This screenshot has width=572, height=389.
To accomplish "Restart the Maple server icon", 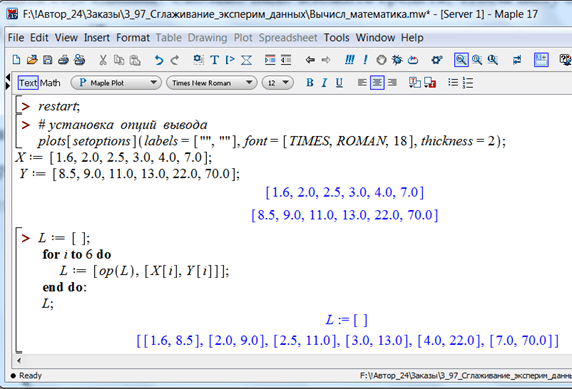I will (413, 59).
